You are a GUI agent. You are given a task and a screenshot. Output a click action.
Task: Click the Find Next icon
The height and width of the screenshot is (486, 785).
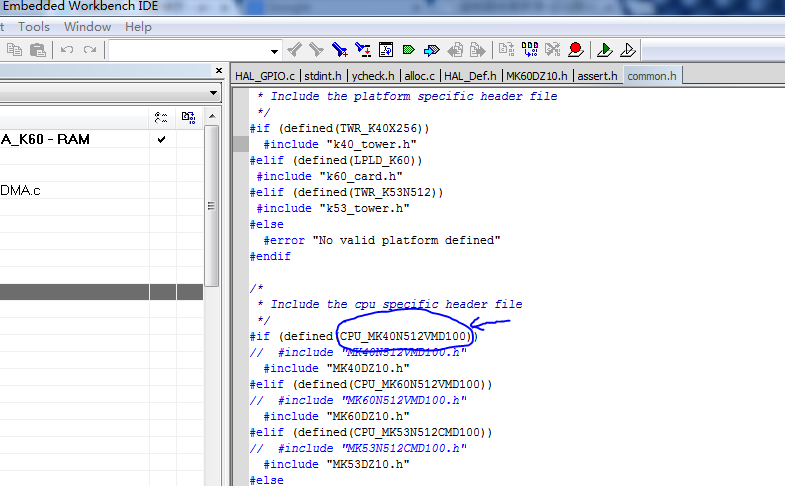tap(316, 50)
